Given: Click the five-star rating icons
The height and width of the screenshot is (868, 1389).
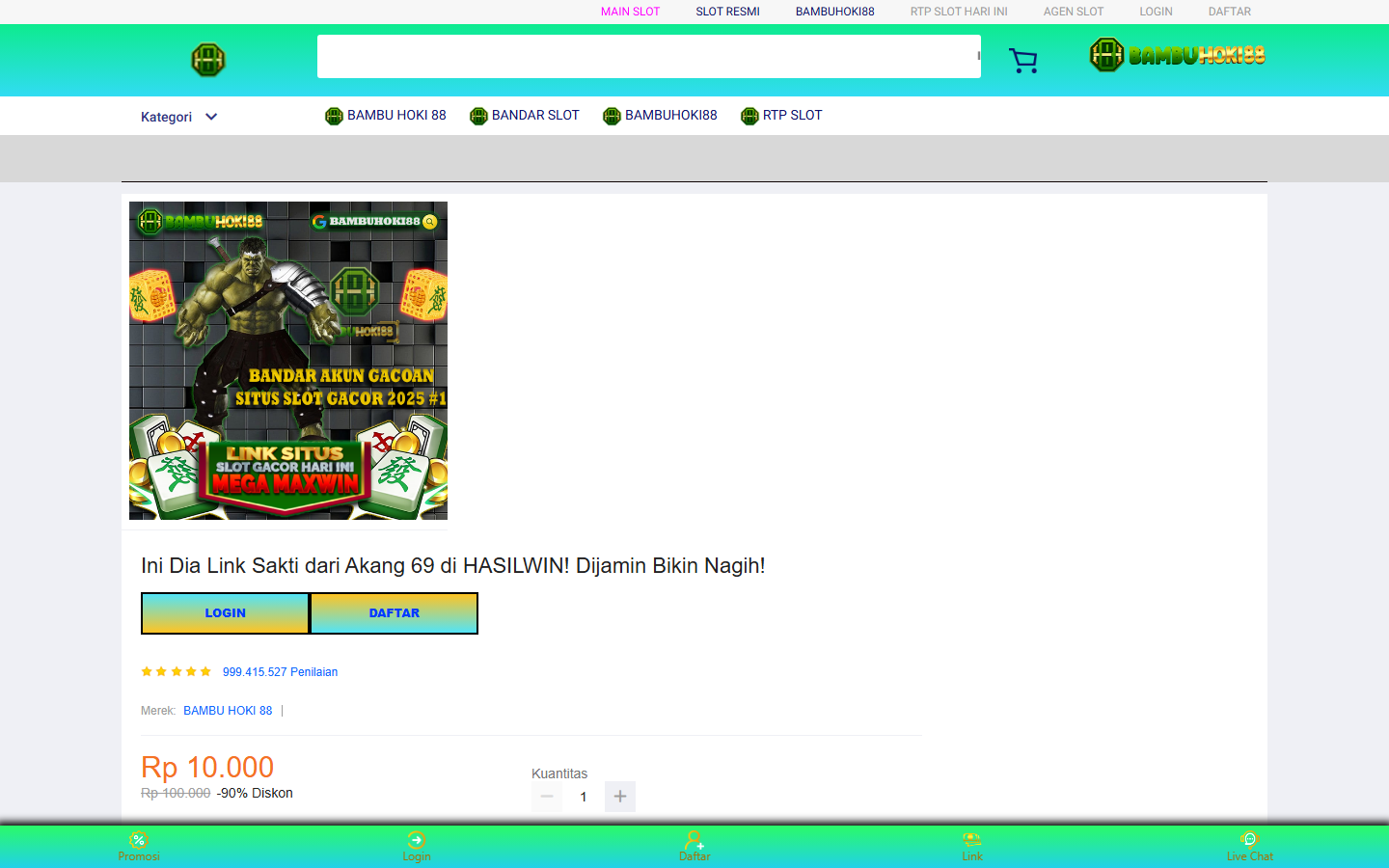Looking at the screenshot, I should tap(176, 671).
